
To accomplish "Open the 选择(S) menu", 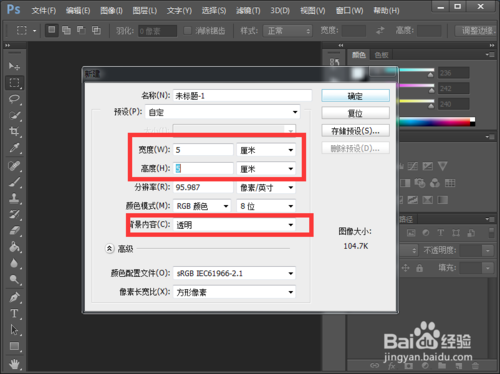I will coord(214,11).
